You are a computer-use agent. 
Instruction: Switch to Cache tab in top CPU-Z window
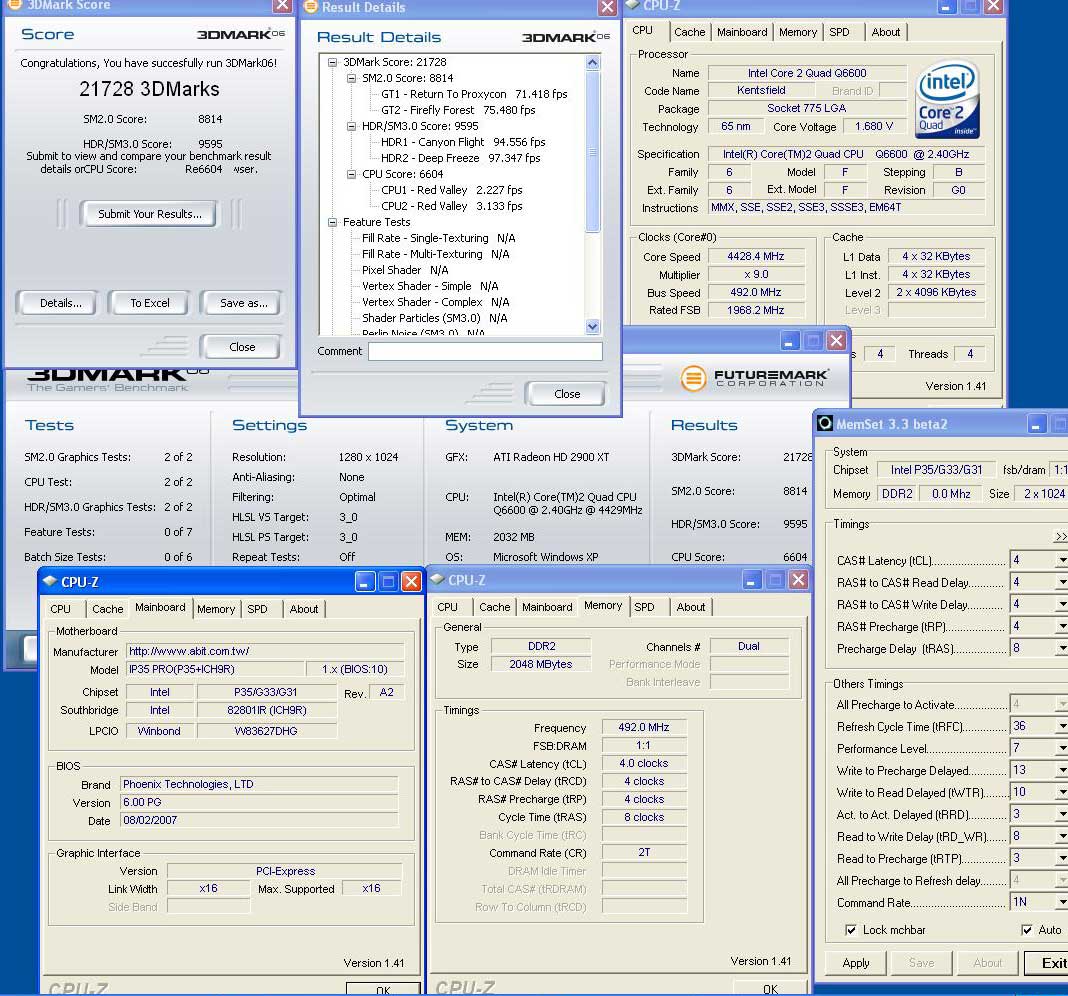(x=689, y=32)
